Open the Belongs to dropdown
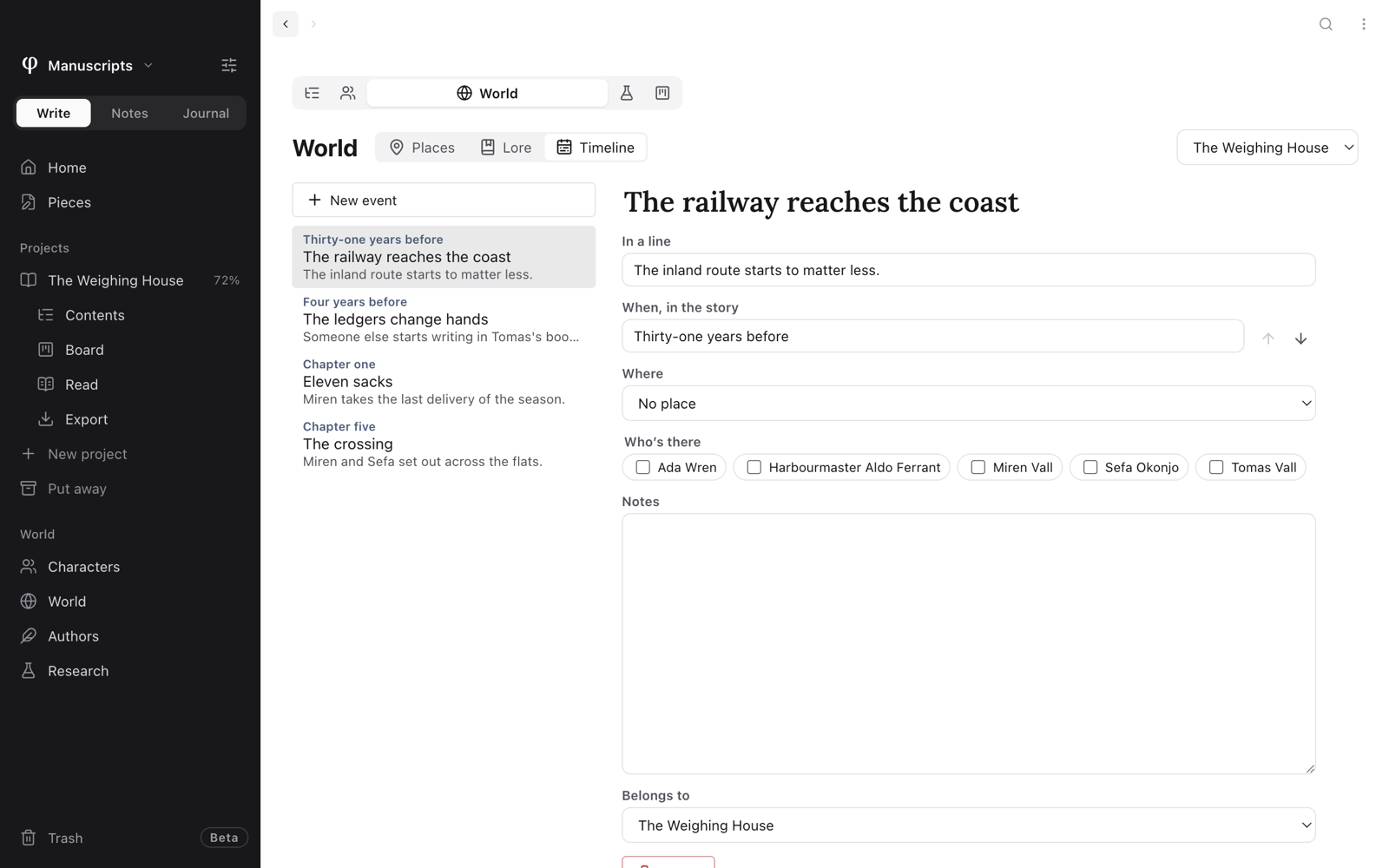 (x=969, y=825)
